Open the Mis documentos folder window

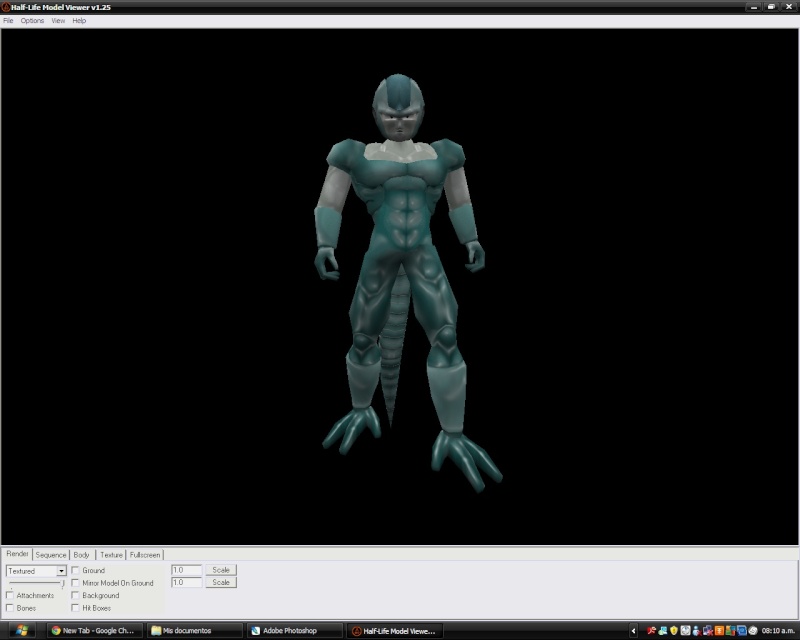(x=194, y=631)
